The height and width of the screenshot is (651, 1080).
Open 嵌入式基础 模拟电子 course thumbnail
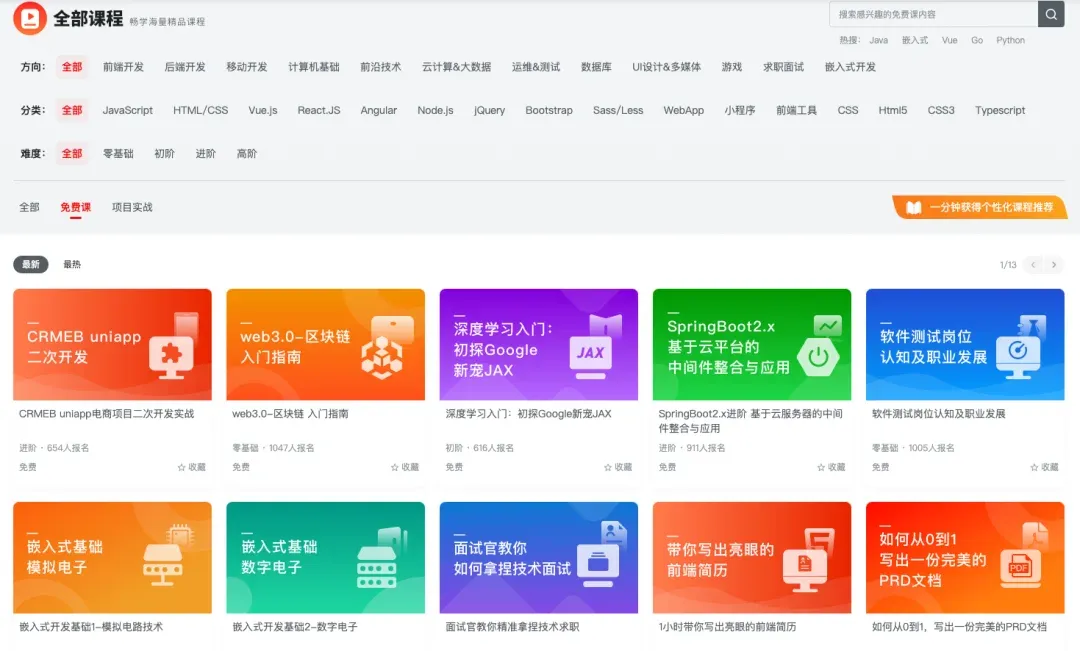(x=112, y=557)
